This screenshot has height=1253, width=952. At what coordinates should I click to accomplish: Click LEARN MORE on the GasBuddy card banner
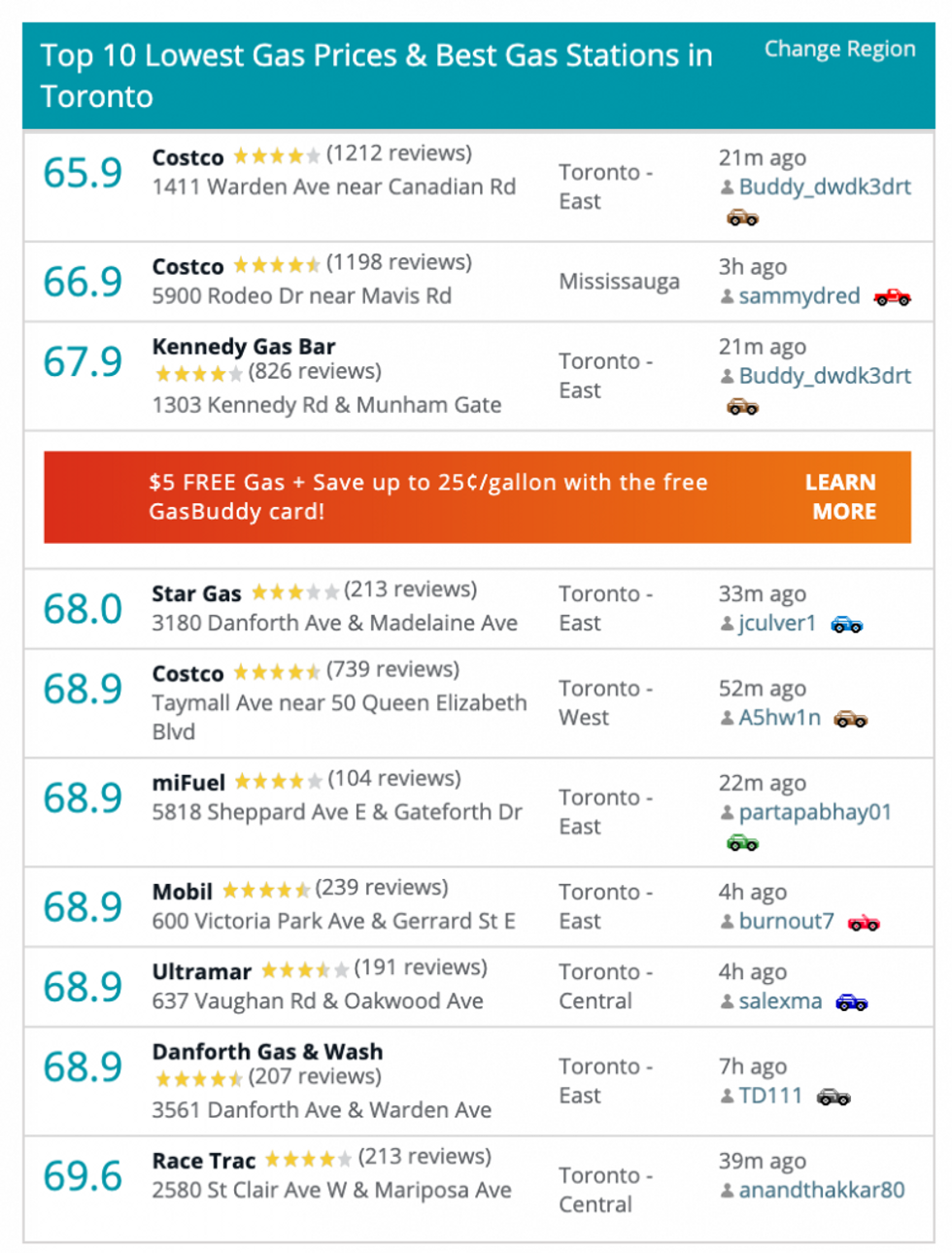[843, 496]
